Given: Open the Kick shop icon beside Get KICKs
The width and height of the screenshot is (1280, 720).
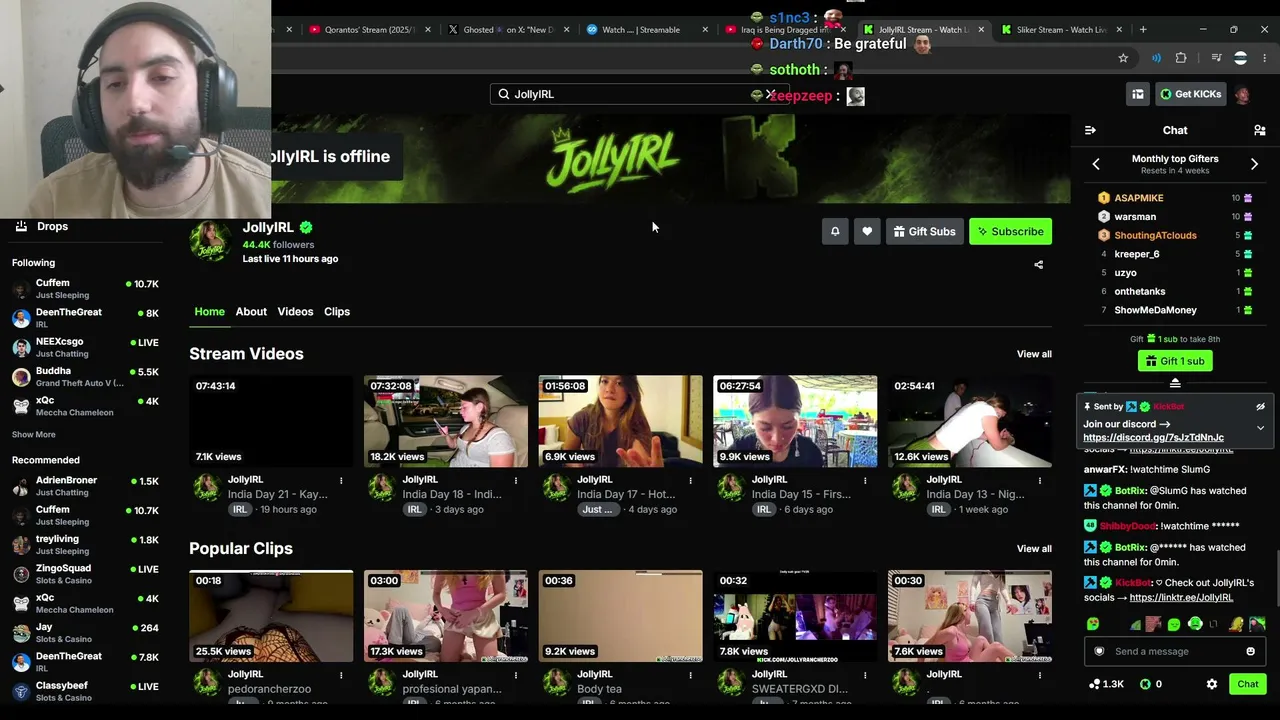Looking at the screenshot, I should (1138, 94).
